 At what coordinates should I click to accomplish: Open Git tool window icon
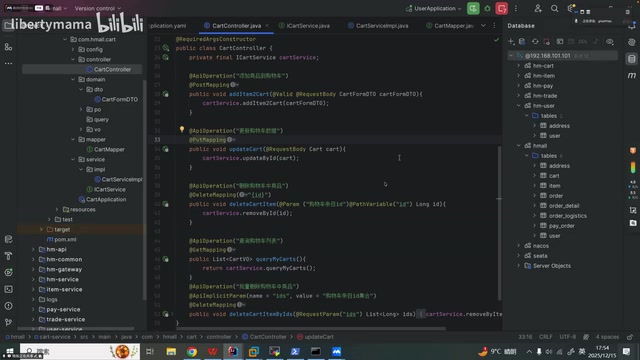pyautogui.click(x=8, y=322)
